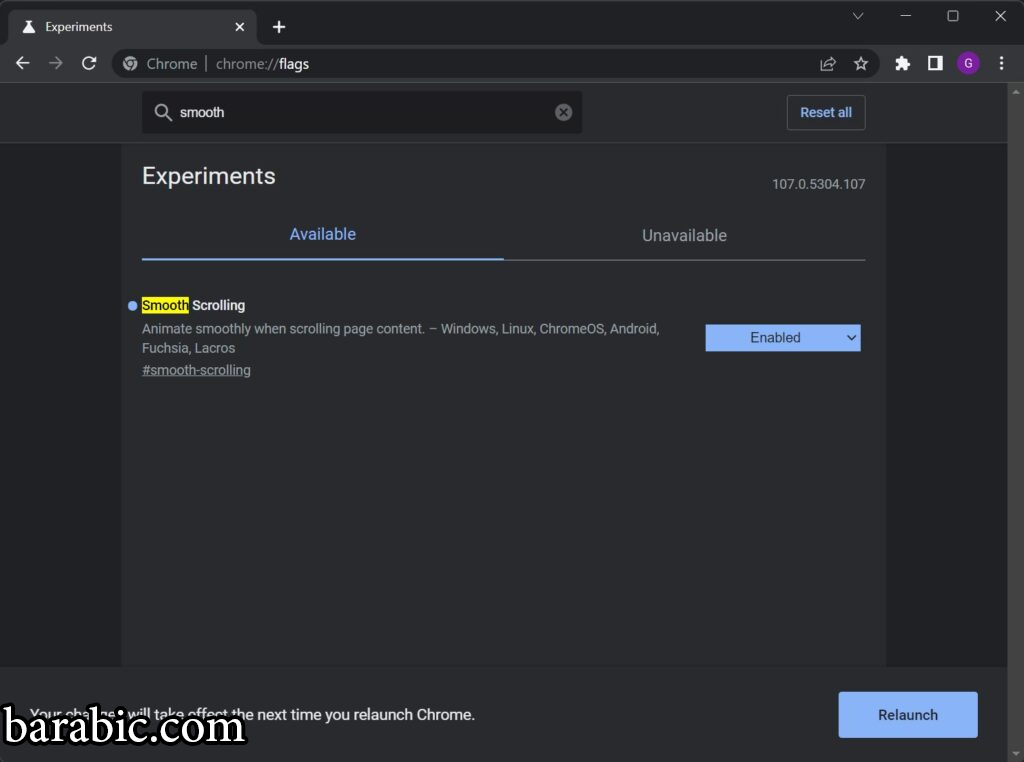Image resolution: width=1024 pixels, height=762 pixels.
Task: Switch to the Available tab
Action: coord(323,234)
